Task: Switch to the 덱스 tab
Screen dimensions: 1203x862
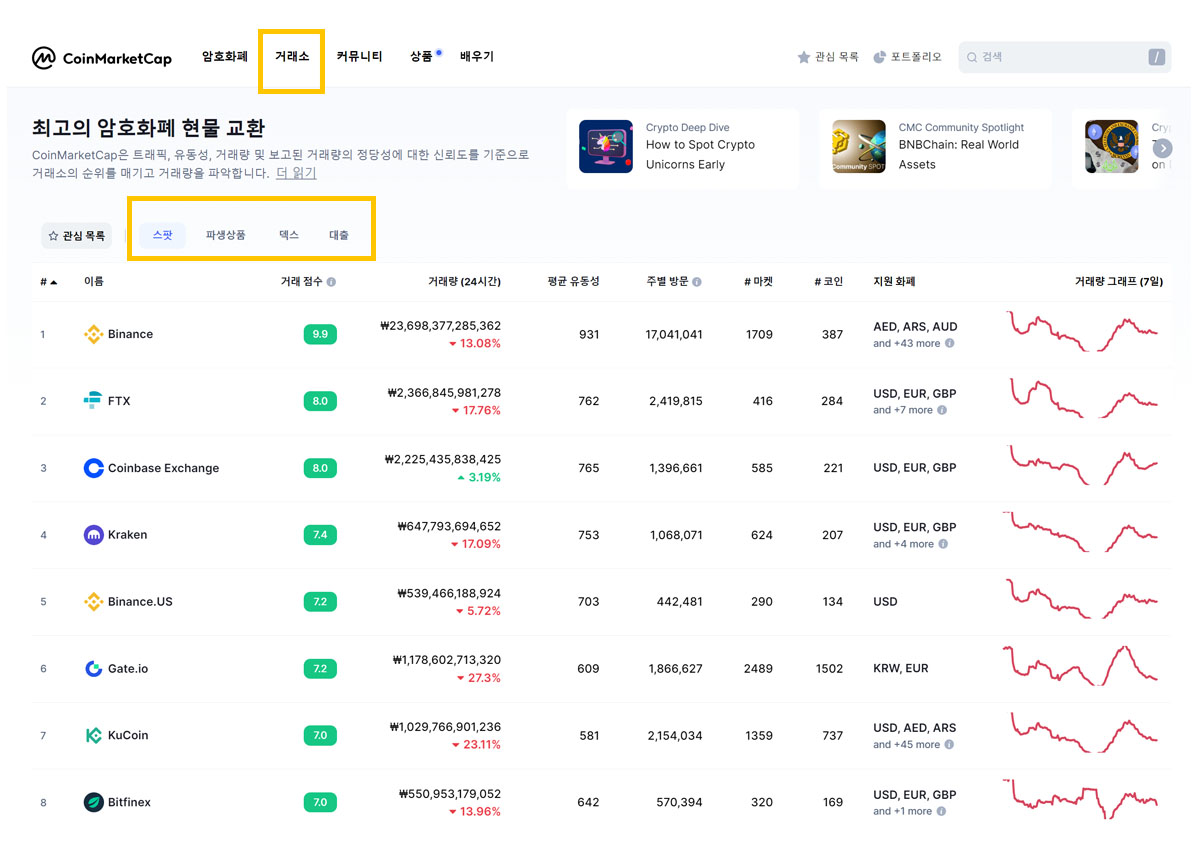Action: click(x=288, y=236)
